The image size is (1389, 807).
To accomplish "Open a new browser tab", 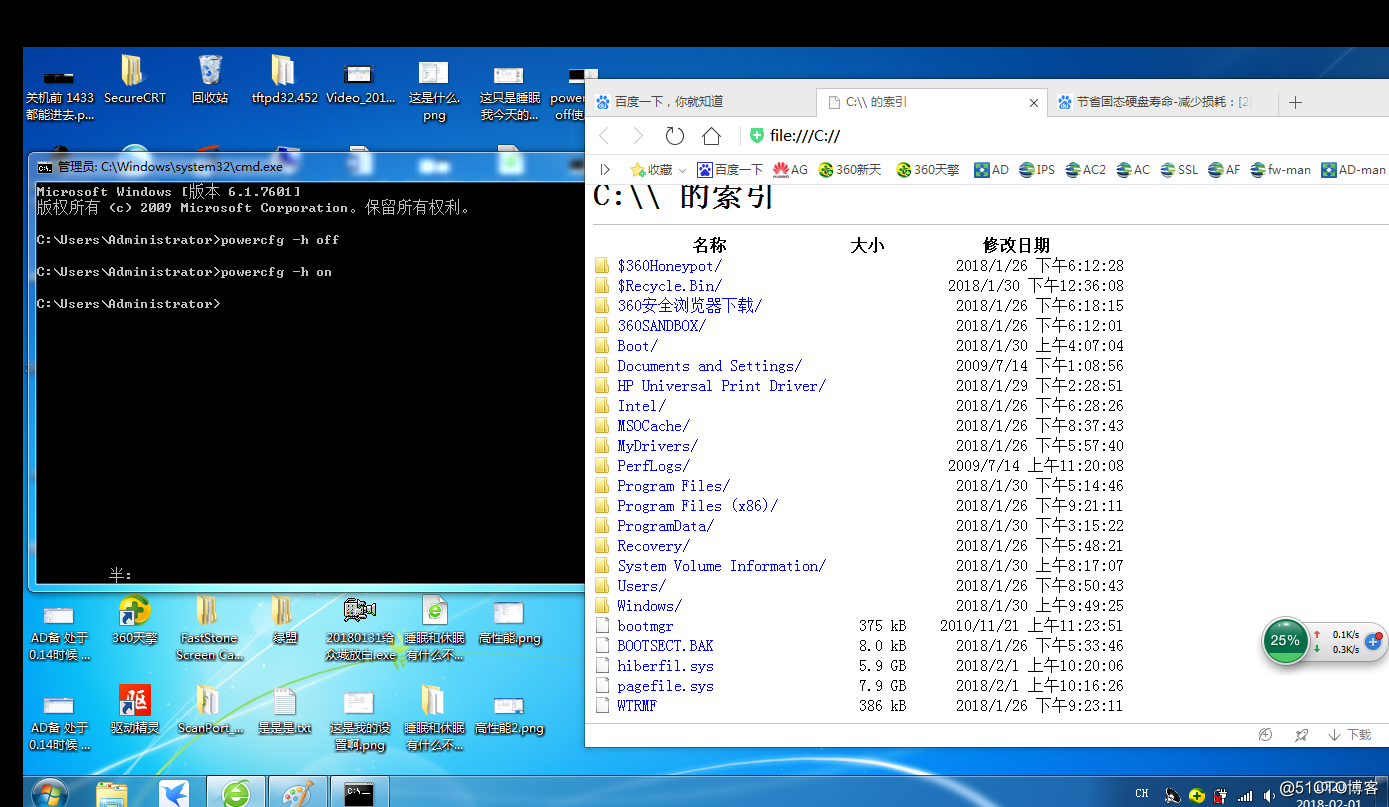I will (1295, 102).
